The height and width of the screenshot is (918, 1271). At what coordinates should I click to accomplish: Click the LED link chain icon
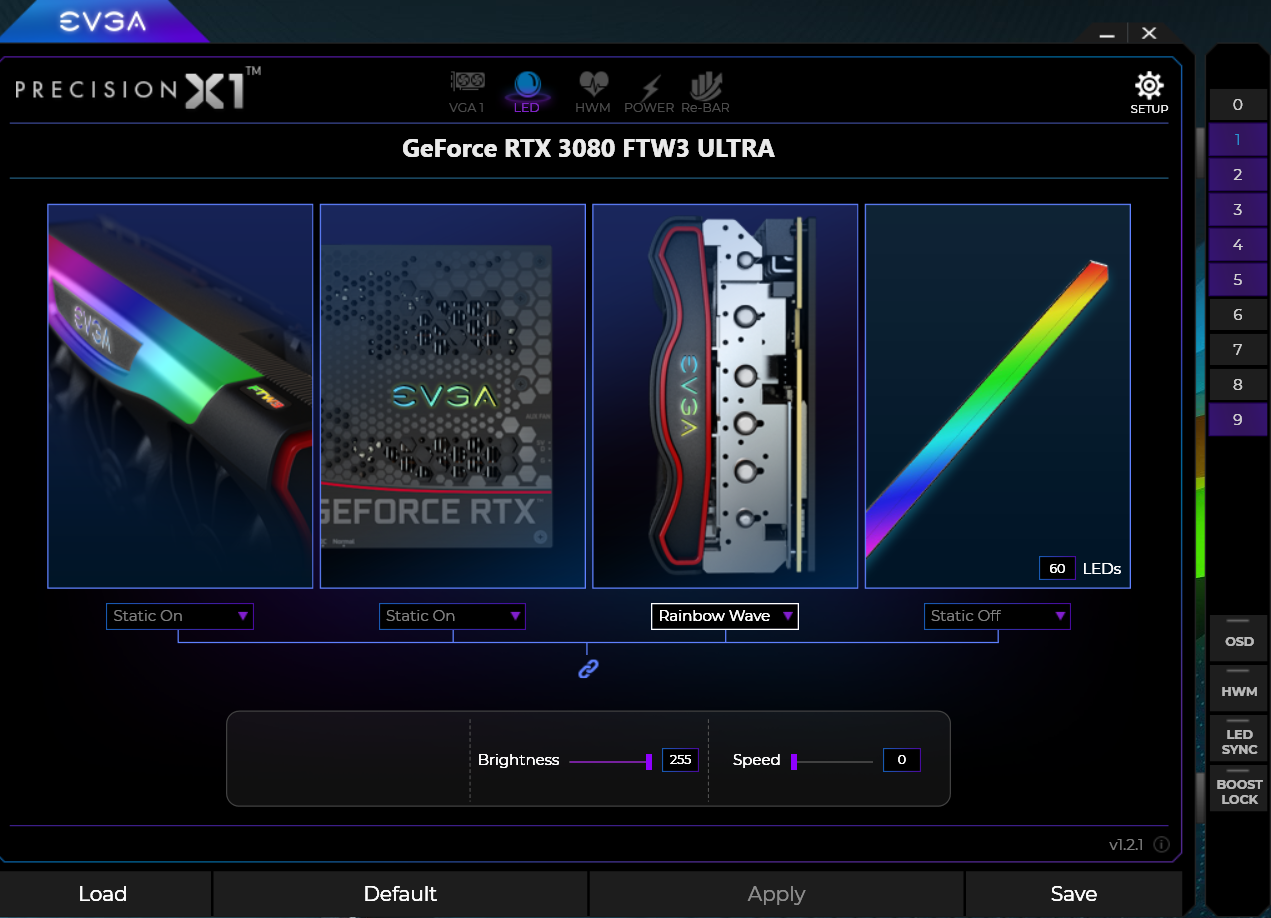click(x=588, y=668)
